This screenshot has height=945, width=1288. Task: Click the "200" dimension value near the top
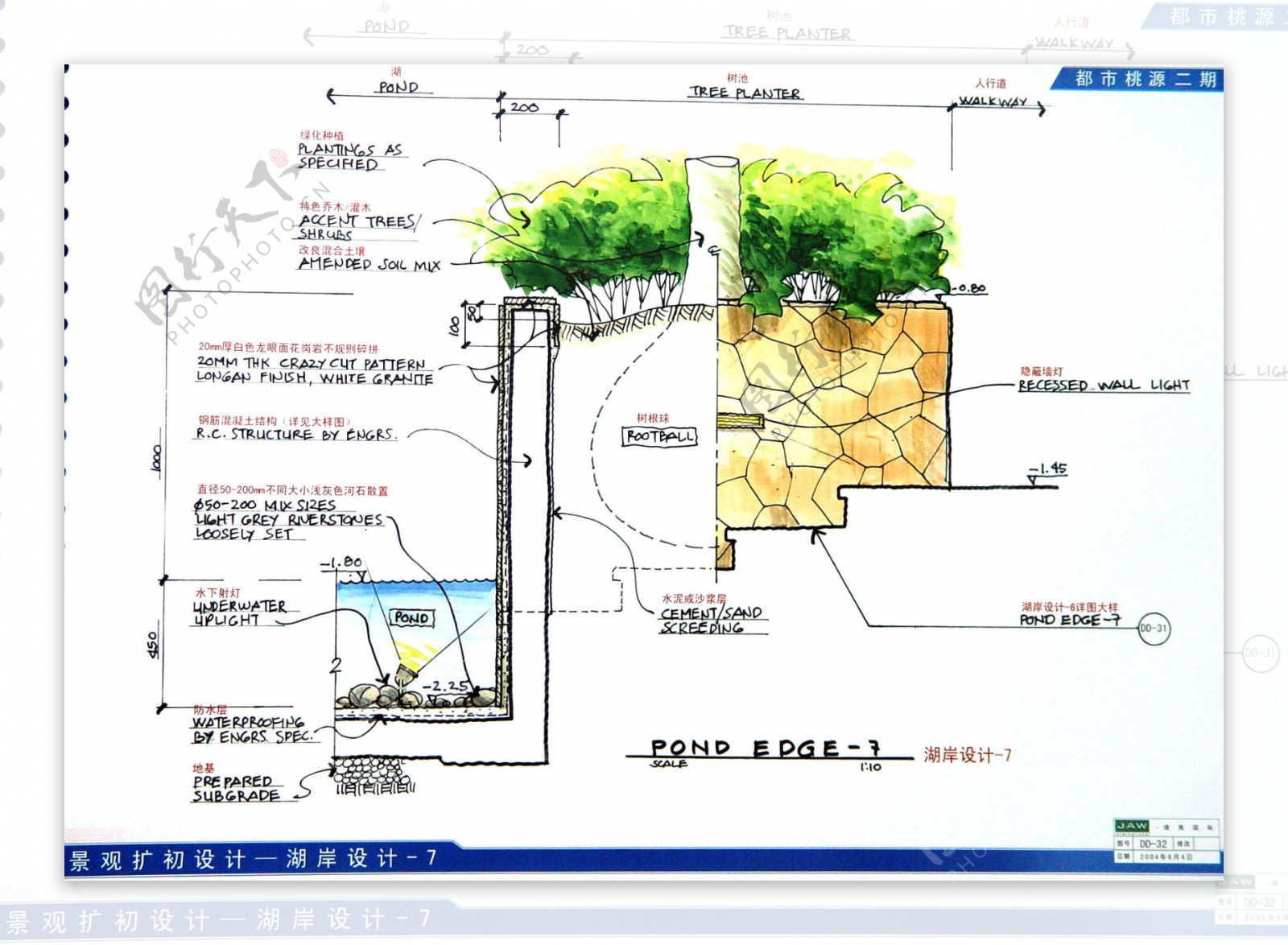[x=524, y=107]
